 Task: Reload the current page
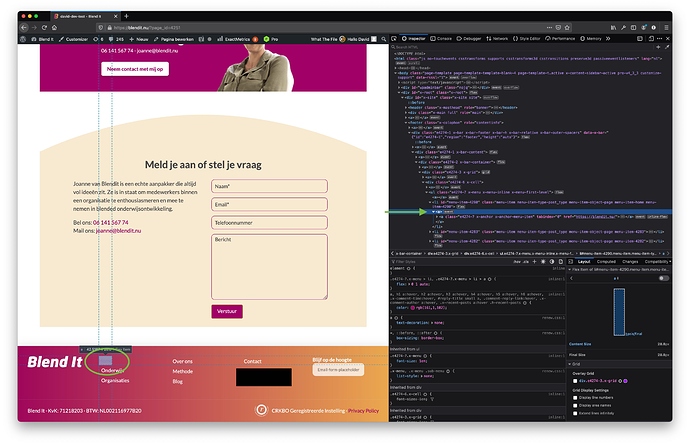click(x=44, y=27)
